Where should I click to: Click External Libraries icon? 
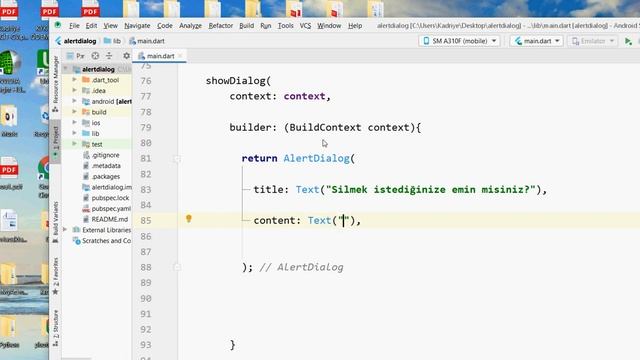coord(76,230)
